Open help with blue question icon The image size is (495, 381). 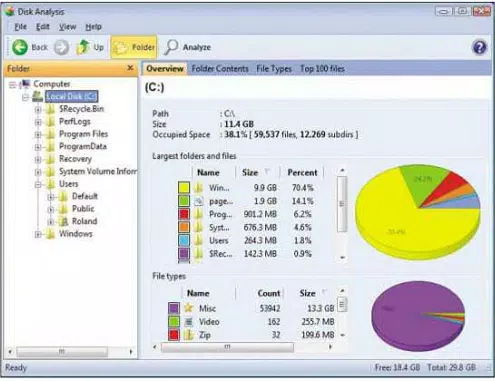click(x=479, y=47)
